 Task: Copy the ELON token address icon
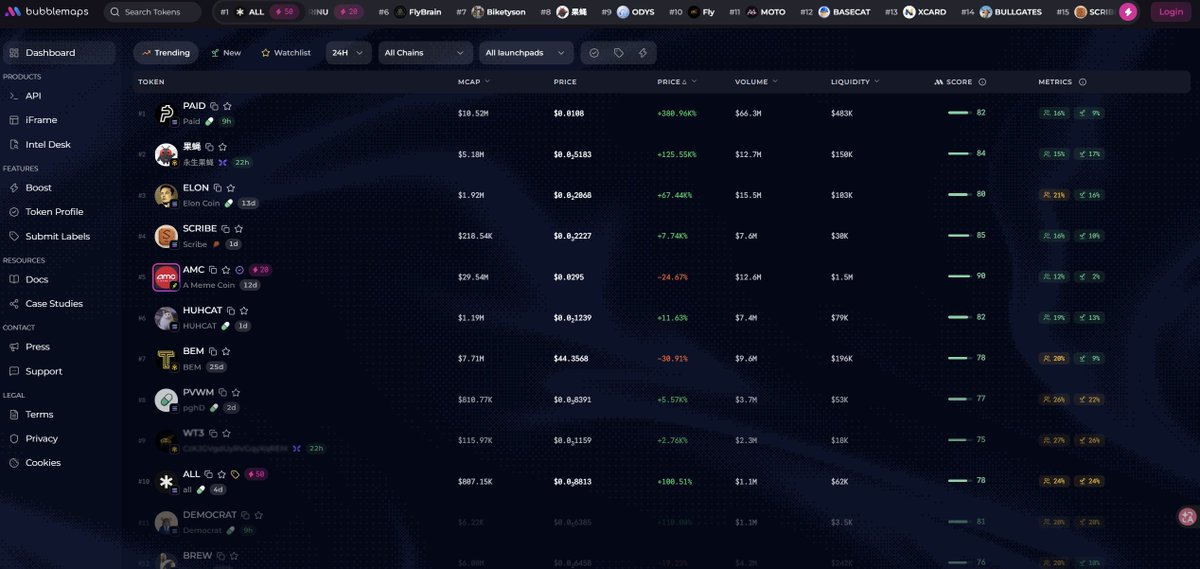tap(218, 188)
